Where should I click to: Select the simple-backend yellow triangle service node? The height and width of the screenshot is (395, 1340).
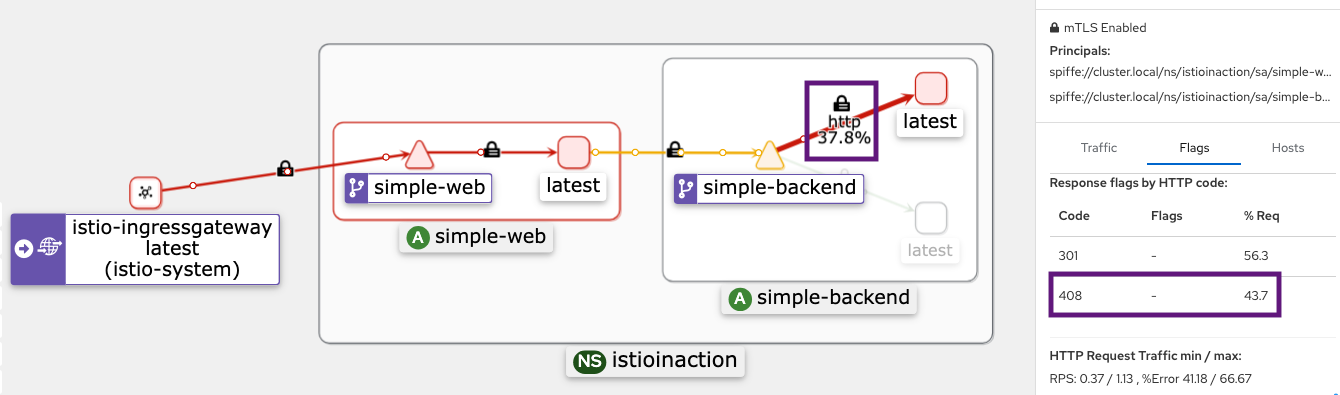click(x=768, y=155)
